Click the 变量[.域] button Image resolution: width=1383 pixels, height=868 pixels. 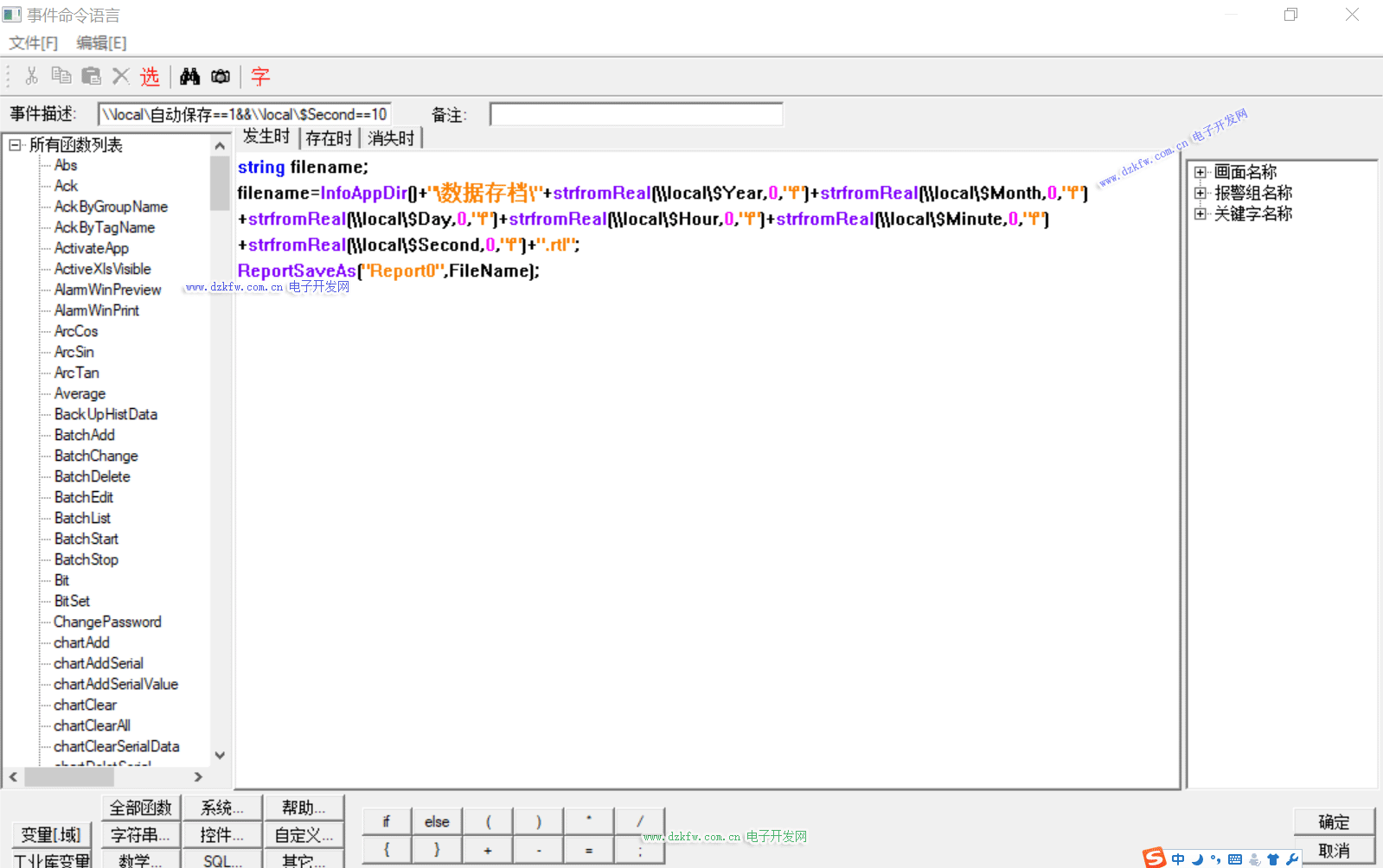click(51, 835)
